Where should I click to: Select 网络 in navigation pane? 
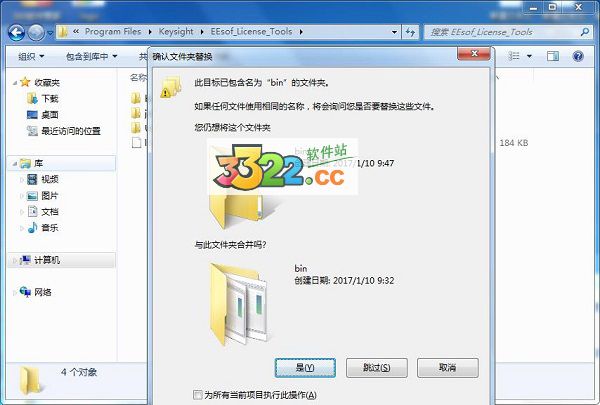[43, 292]
